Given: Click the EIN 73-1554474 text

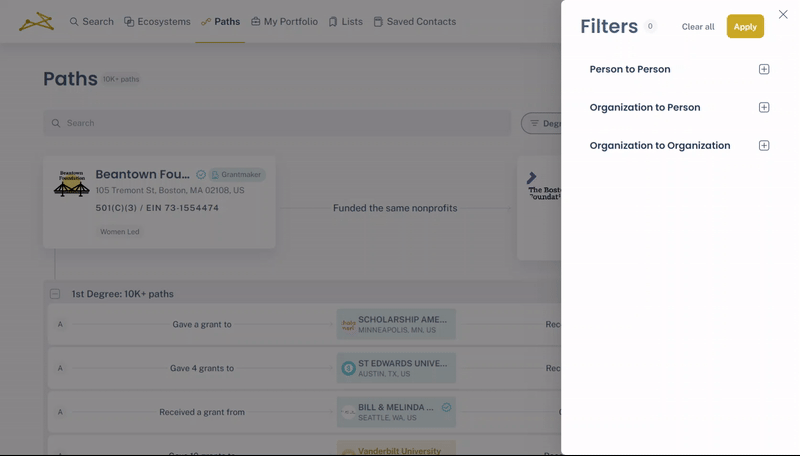Looking at the screenshot, I should click(x=182, y=208).
